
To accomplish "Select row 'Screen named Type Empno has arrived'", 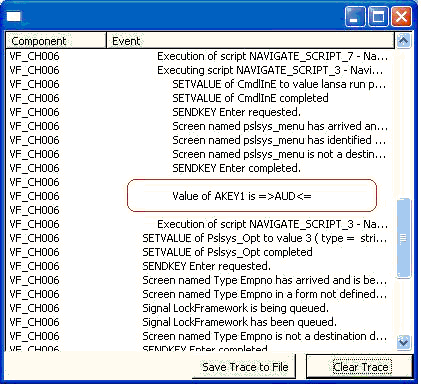I will point(200,280).
